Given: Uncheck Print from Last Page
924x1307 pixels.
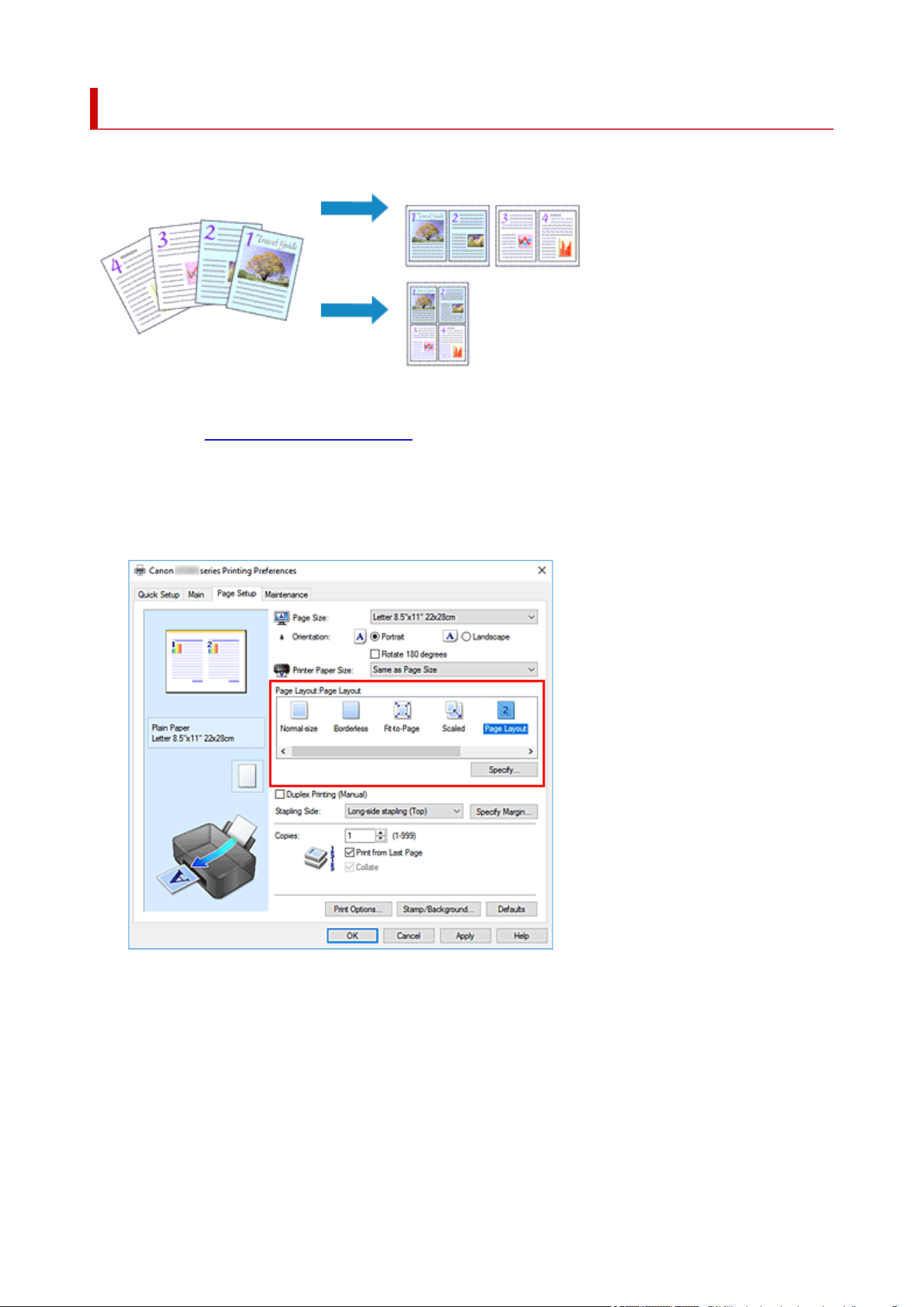Looking at the screenshot, I should 350,852.
